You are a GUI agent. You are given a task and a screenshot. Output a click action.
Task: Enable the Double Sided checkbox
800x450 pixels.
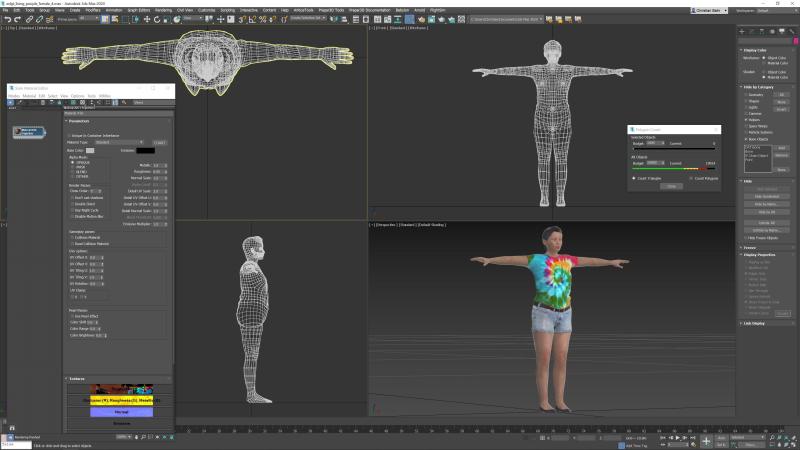pos(72,204)
